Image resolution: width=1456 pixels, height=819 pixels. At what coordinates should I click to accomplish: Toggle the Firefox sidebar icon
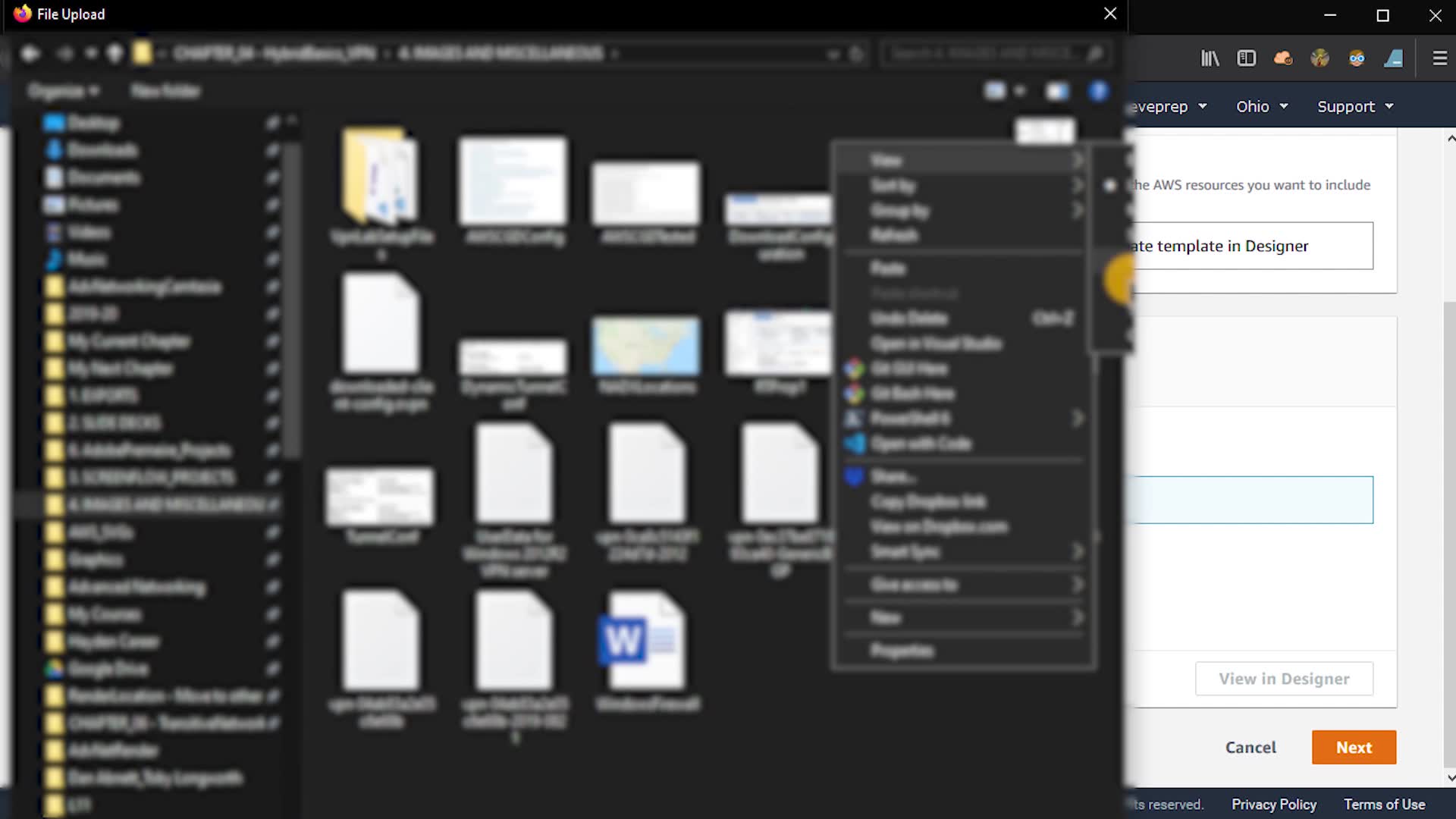pos(1247,58)
